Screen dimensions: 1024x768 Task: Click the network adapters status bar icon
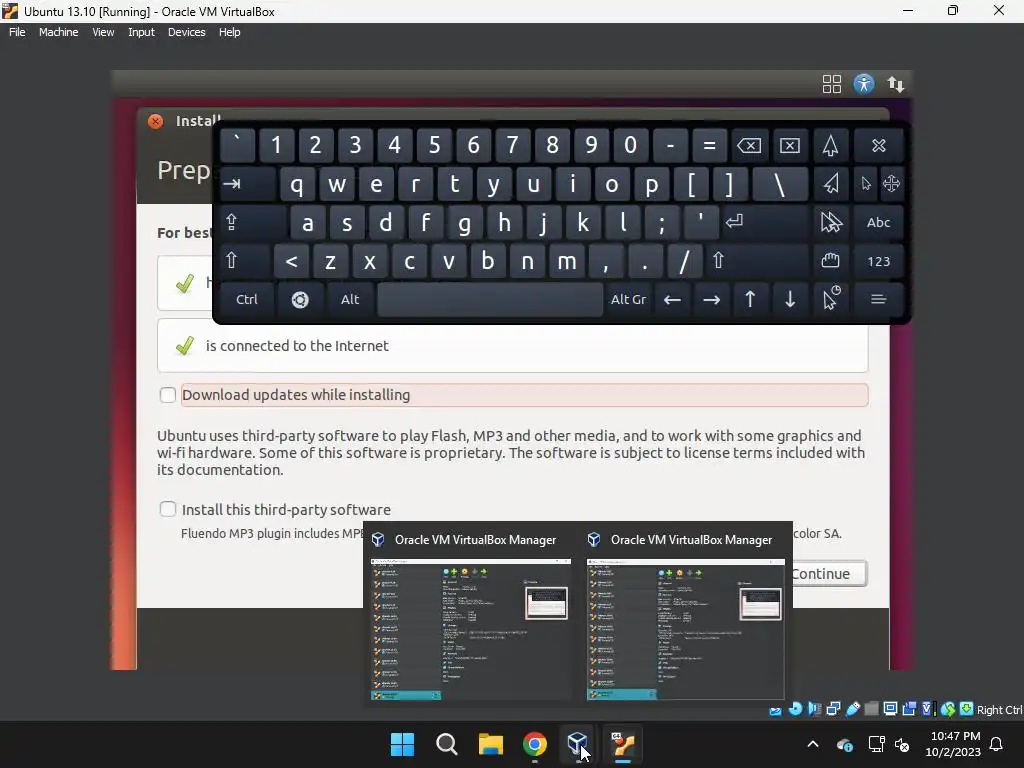[833, 709]
